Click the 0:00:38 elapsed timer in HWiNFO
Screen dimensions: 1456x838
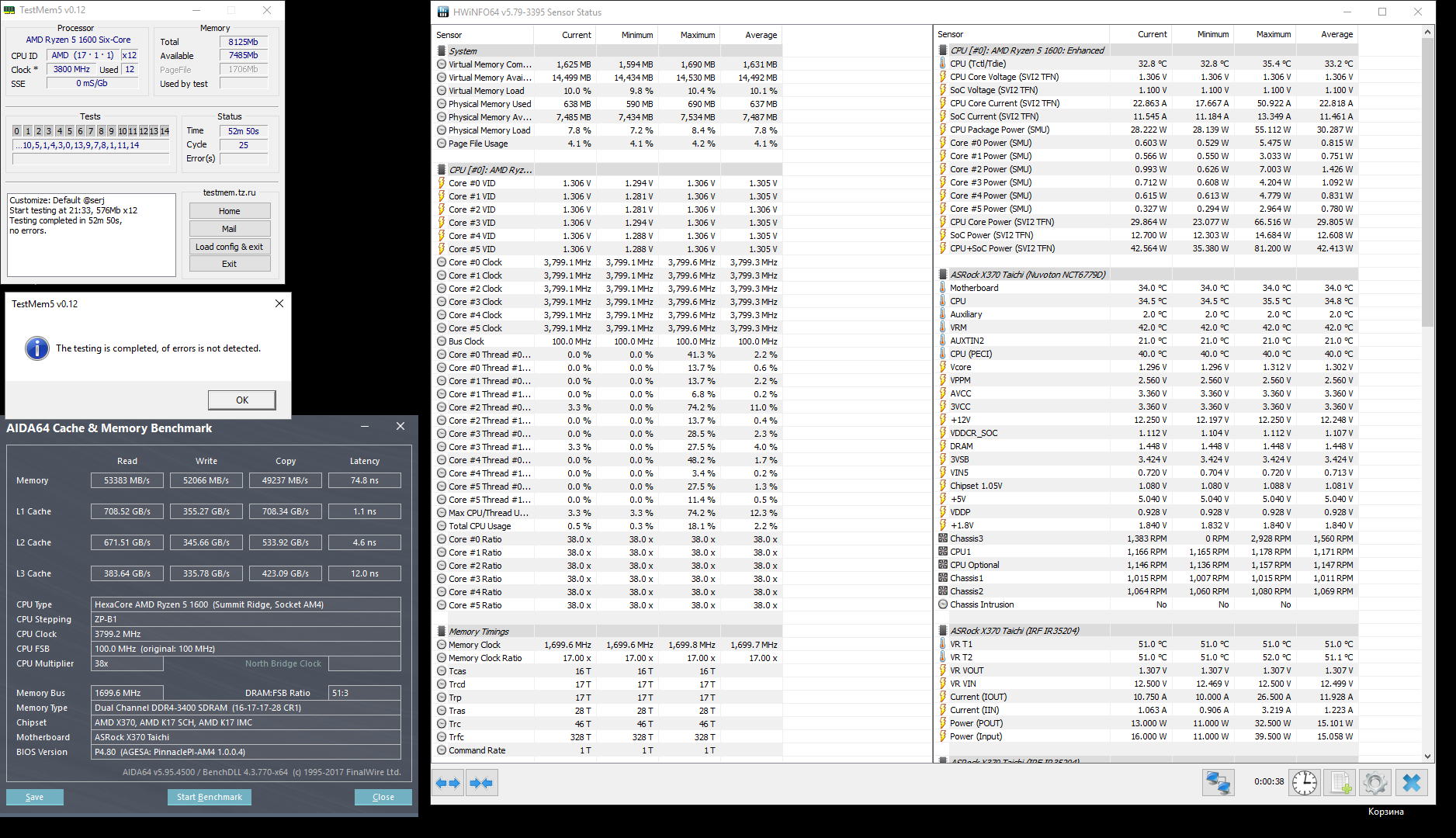click(1269, 782)
